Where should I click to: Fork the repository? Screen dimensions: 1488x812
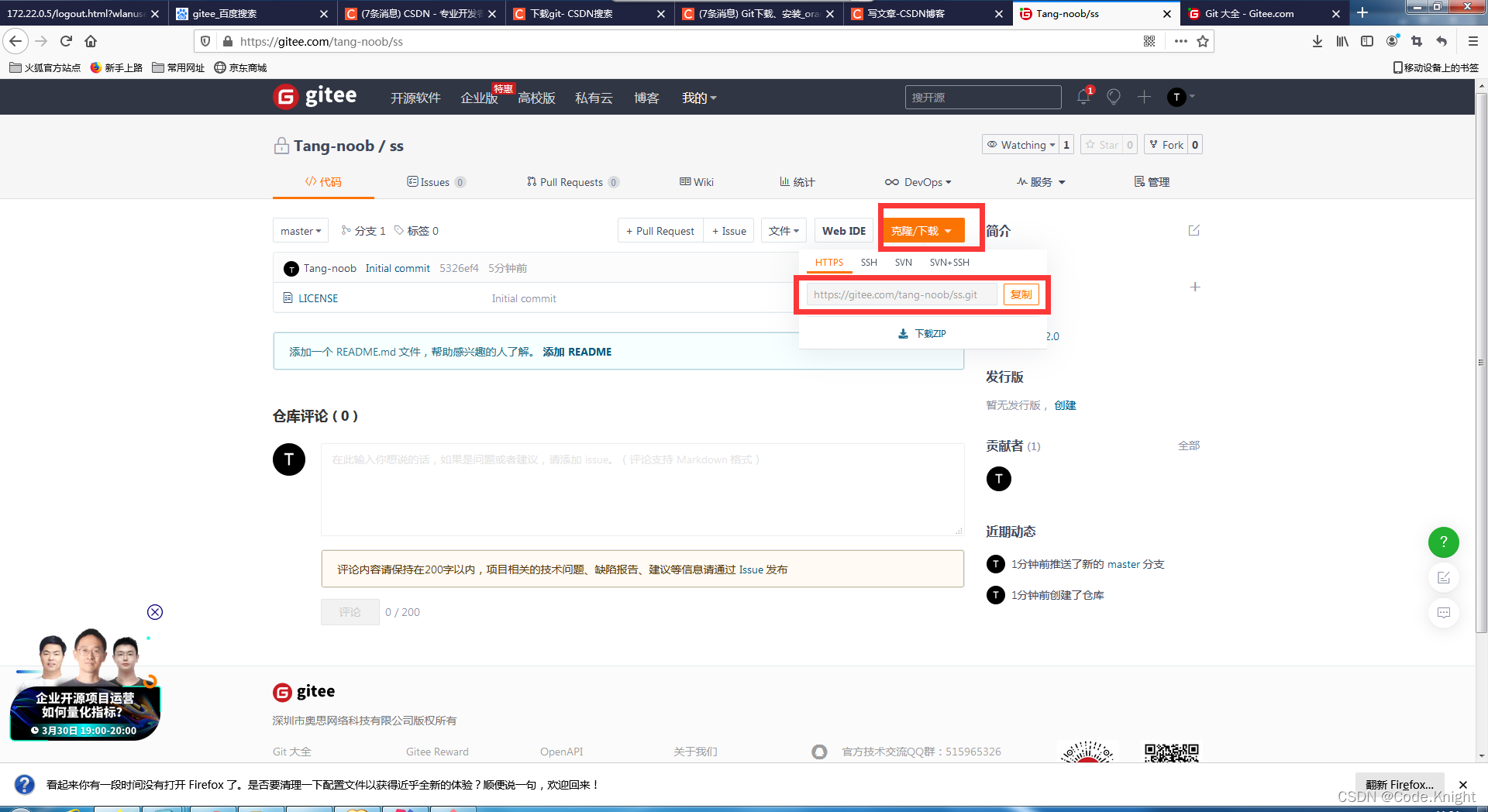pyautogui.click(x=1166, y=145)
